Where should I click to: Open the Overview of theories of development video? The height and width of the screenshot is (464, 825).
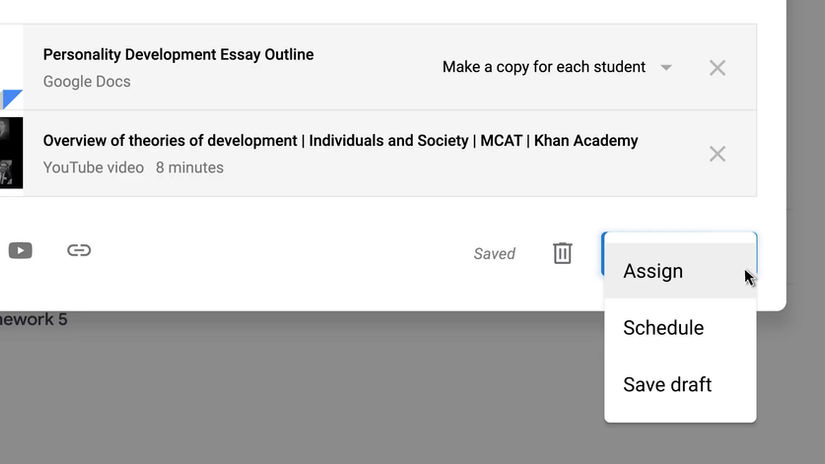pyautogui.click(x=340, y=141)
